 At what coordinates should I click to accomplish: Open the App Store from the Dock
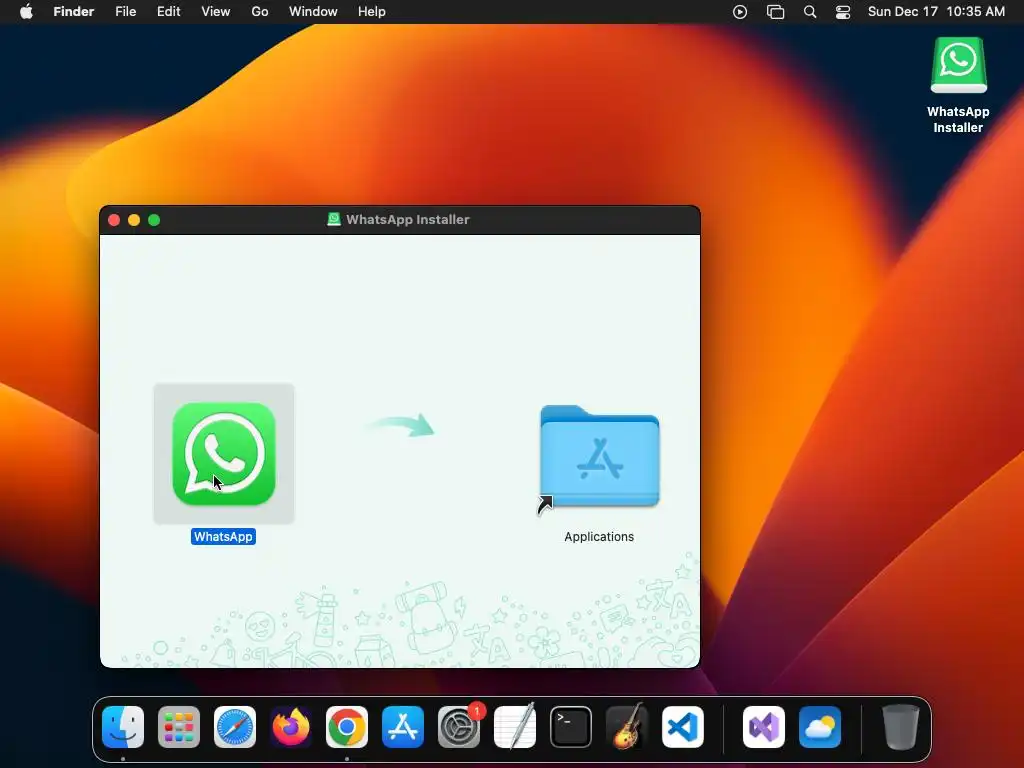click(x=403, y=727)
